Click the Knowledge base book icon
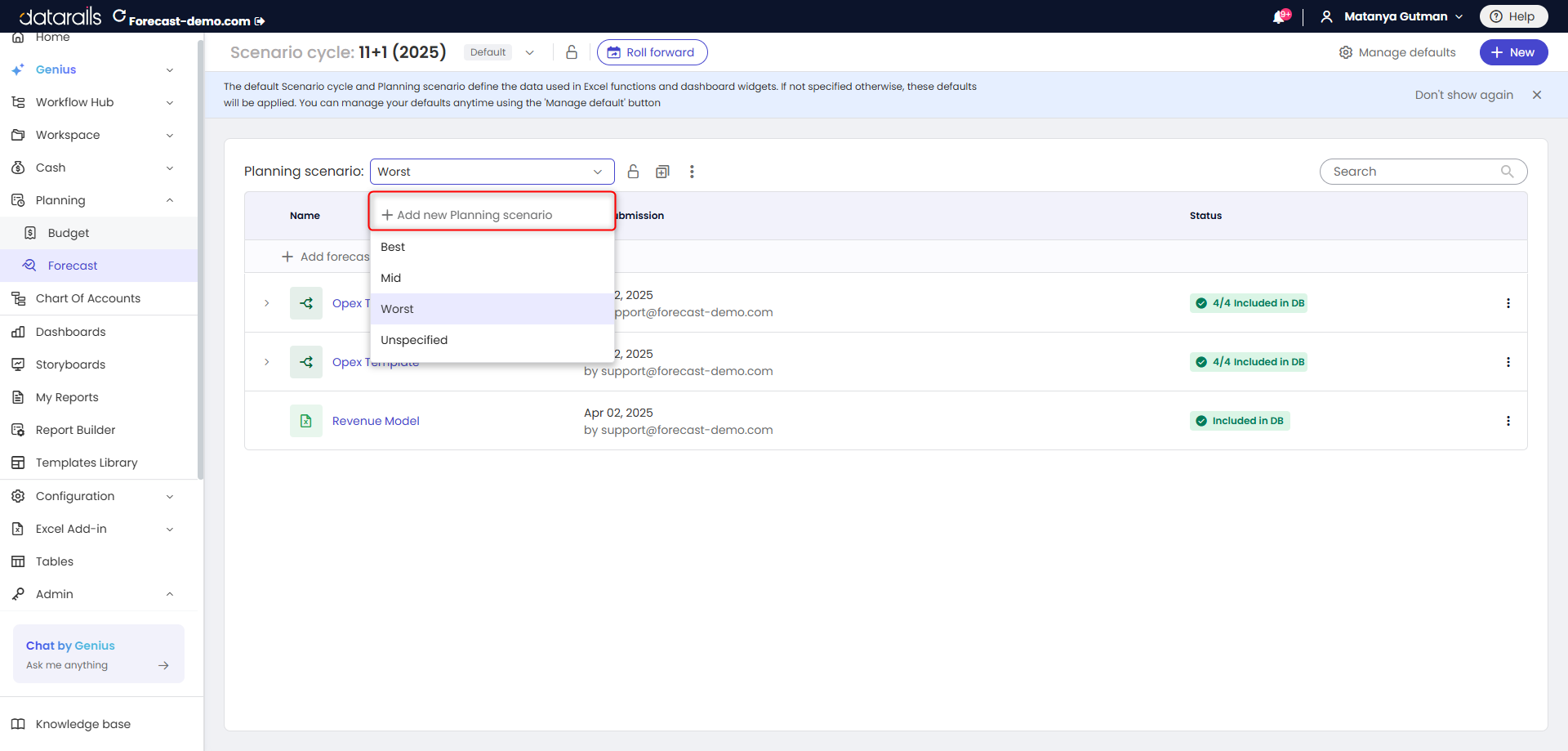Viewport: 1568px width, 751px height. (18, 724)
